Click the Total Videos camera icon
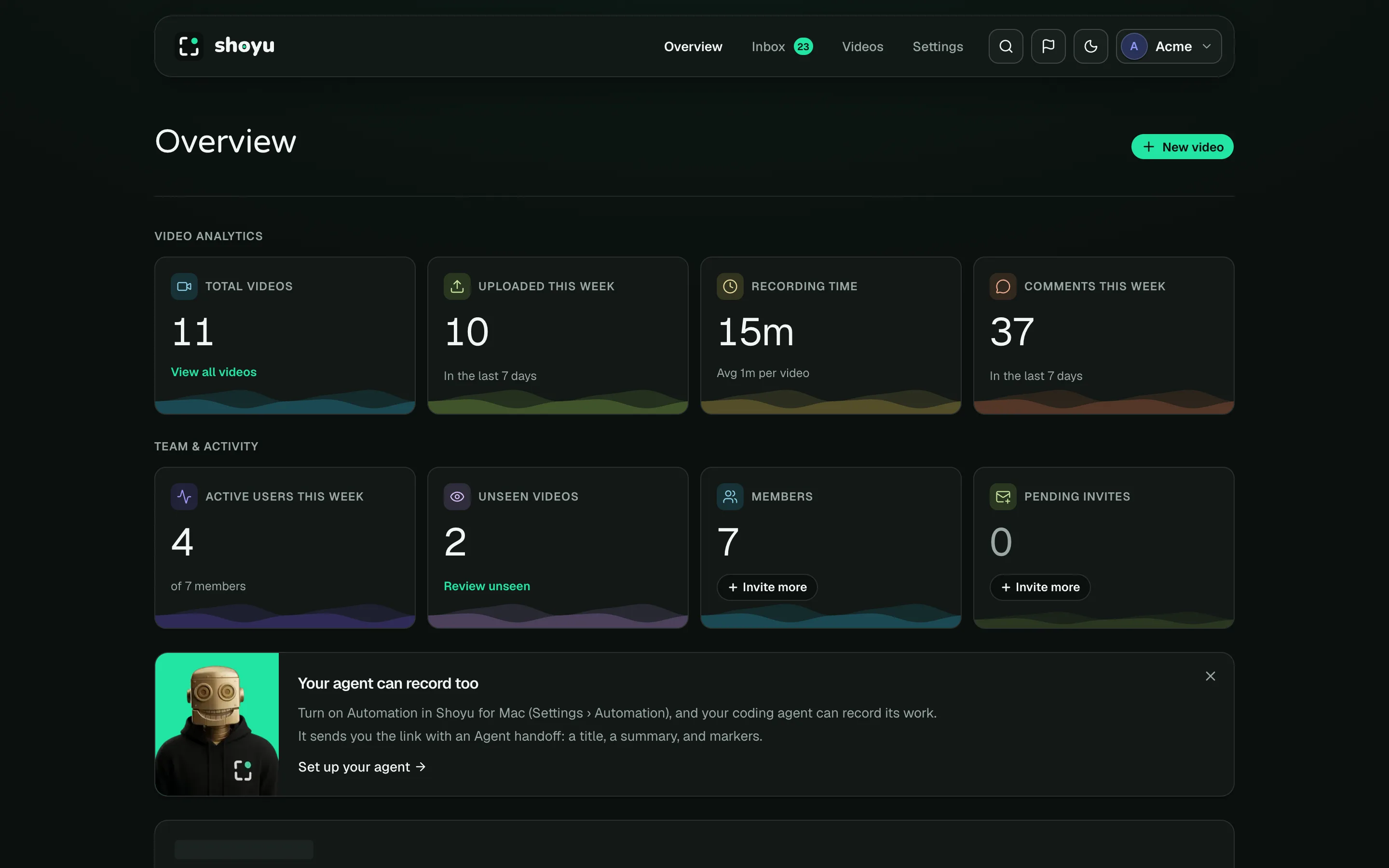Viewport: 1389px width, 868px height. click(184, 286)
